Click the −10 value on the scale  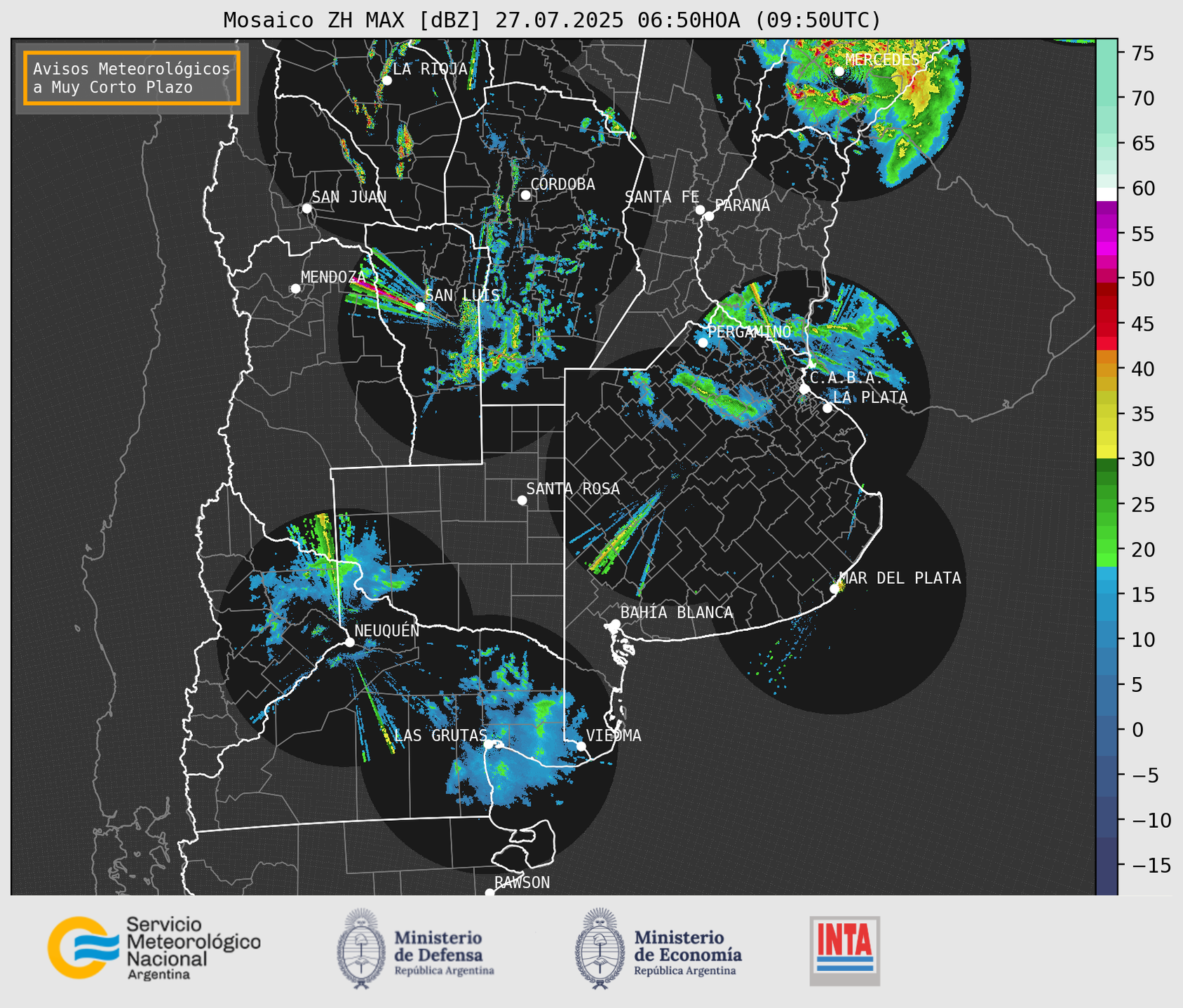click(1151, 820)
